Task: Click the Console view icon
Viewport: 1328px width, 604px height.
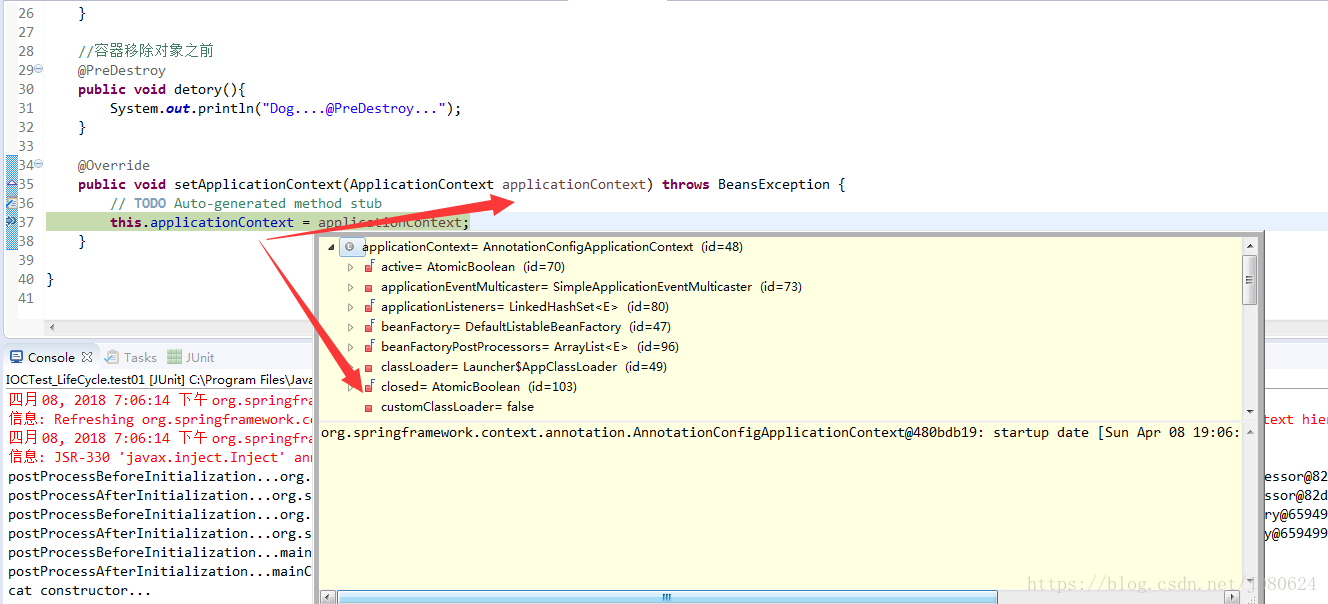Action: tap(16, 357)
